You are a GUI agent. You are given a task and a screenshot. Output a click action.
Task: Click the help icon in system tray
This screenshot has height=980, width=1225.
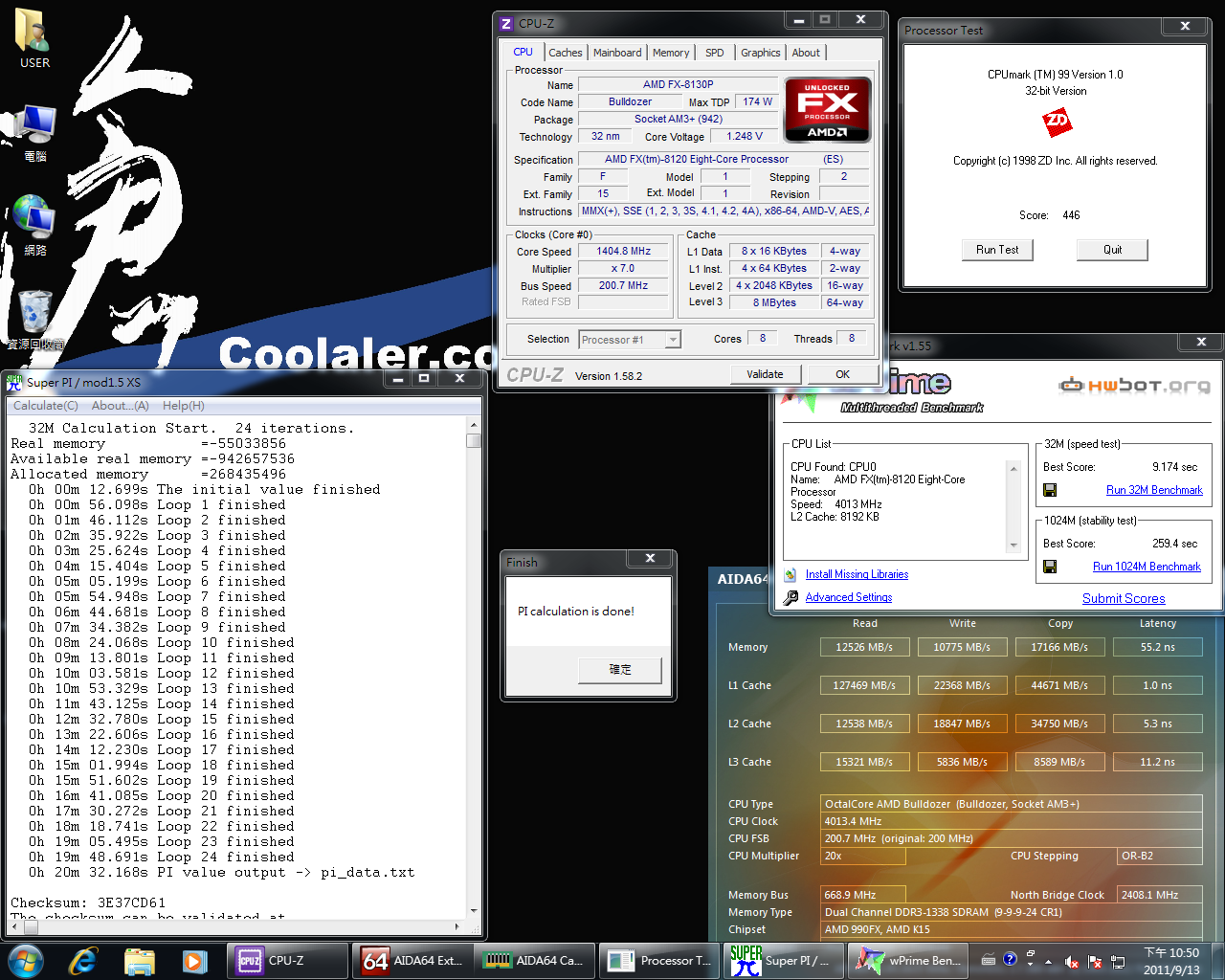pyautogui.click(x=1010, y=959)
